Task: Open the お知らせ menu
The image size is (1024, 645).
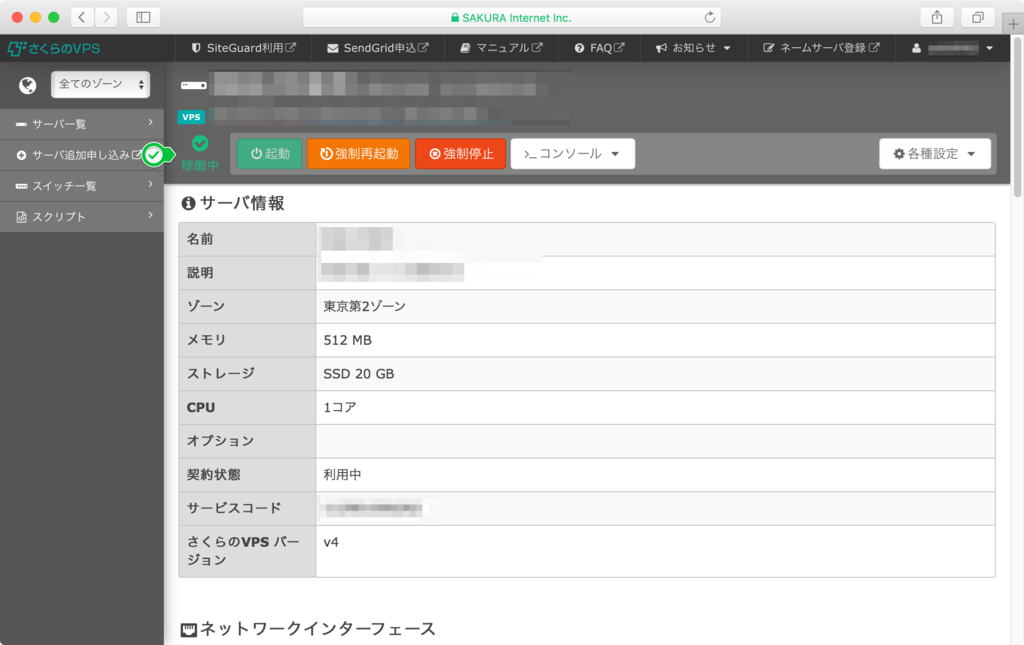Action: (x=693, y=47)
